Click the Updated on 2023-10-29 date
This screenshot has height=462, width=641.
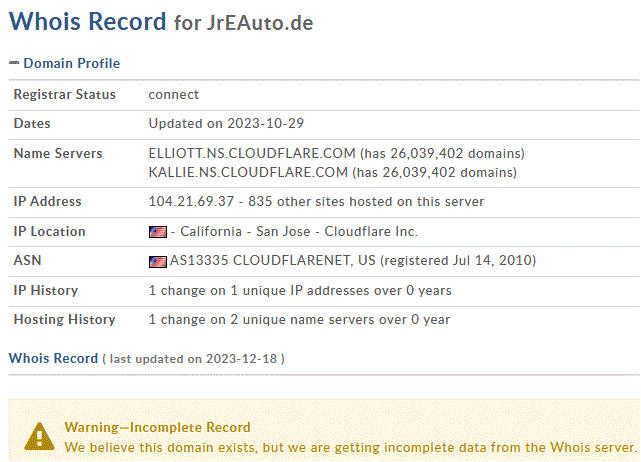pyautogui.click(x=226, y=123)
